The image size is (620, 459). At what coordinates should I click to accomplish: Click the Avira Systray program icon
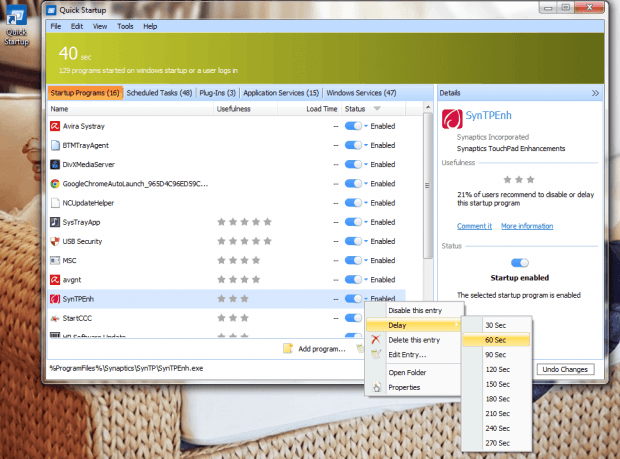click(55, 126)
